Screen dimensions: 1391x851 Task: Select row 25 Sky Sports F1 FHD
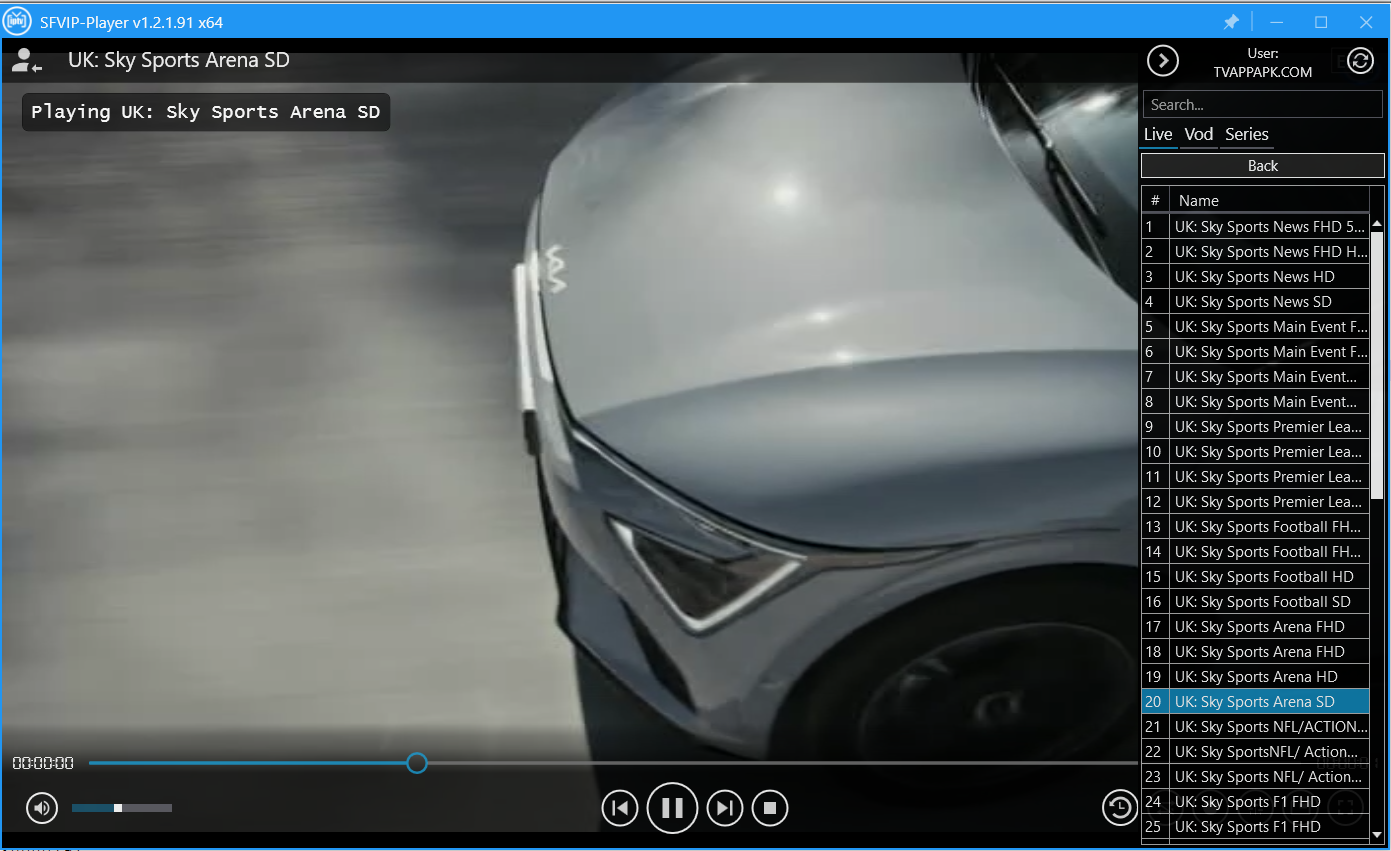pos(1256,827)
